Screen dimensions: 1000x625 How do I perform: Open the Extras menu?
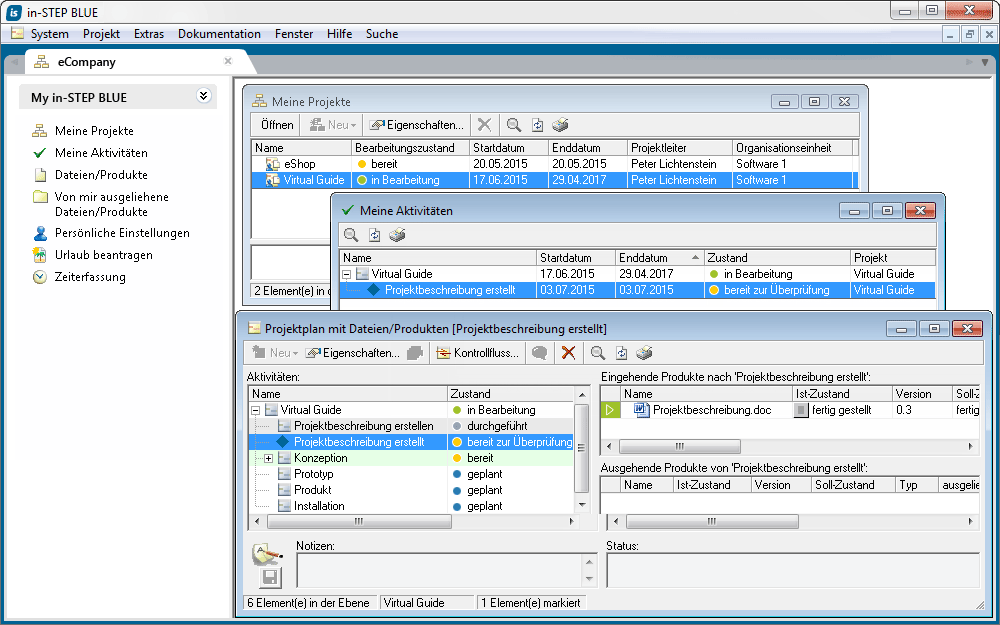pyautogui.click(x=149, y=34)
